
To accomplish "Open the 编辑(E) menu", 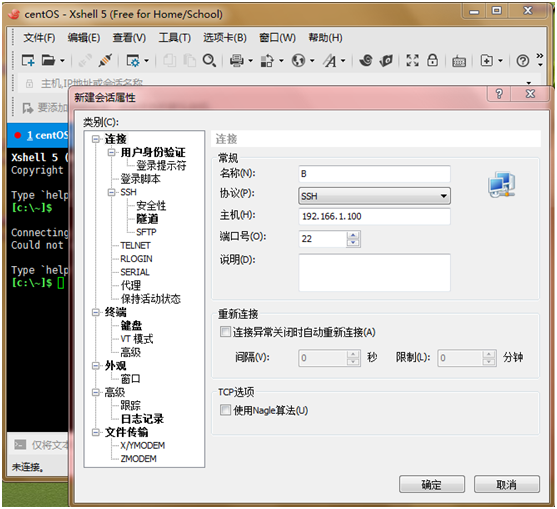I will [84, 38].
